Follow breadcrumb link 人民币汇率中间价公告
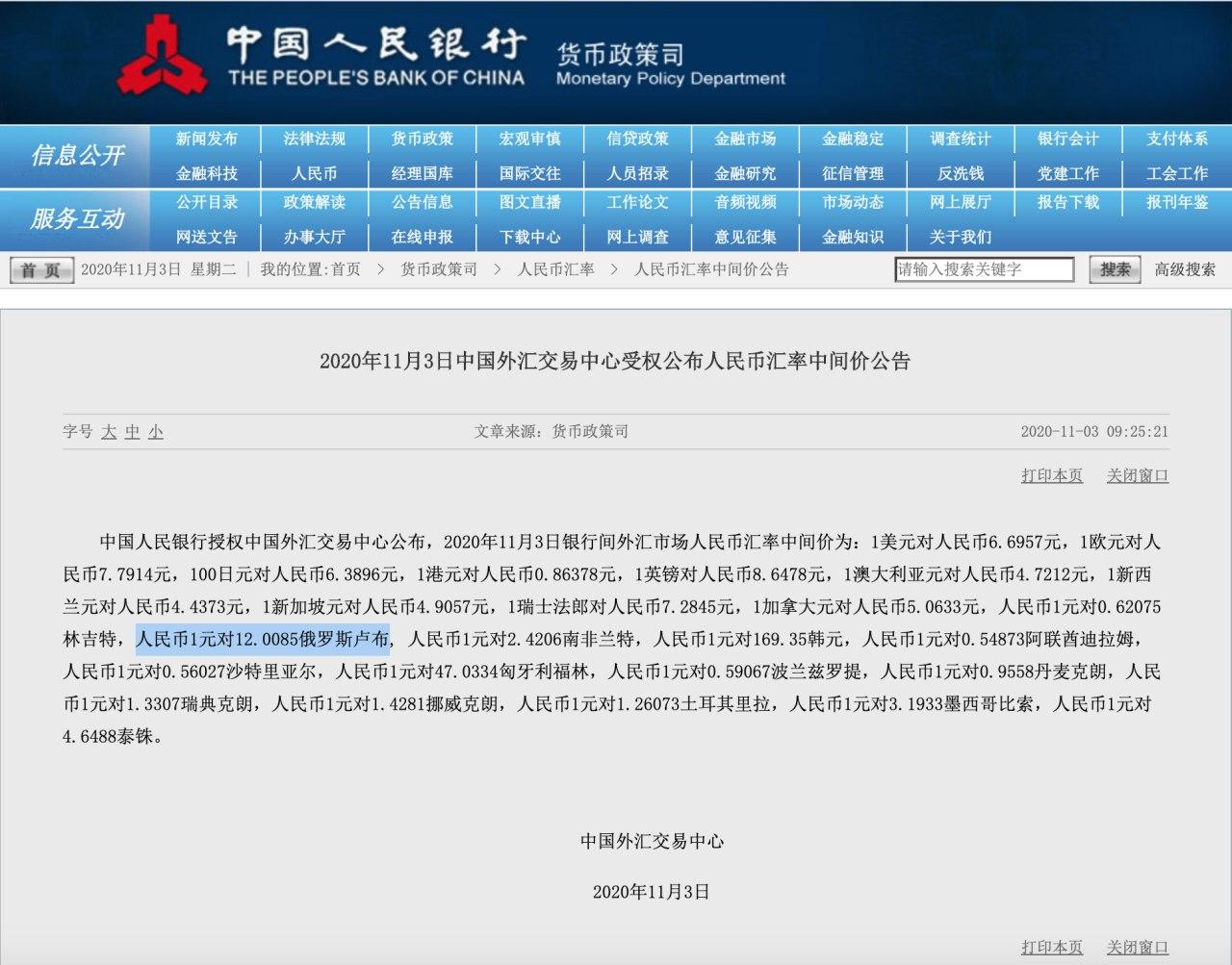This screenshot has height=965, width=1232. point(711,269)
